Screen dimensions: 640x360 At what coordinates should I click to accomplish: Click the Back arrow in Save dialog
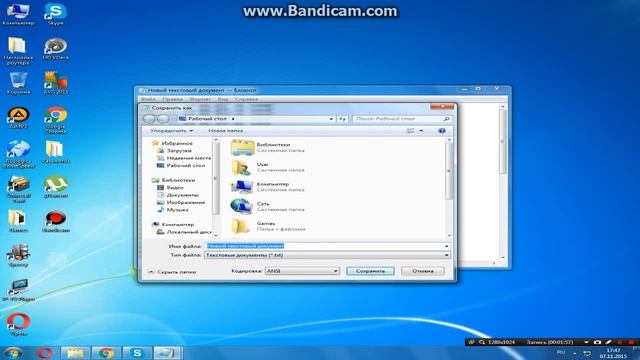[149, 119]
